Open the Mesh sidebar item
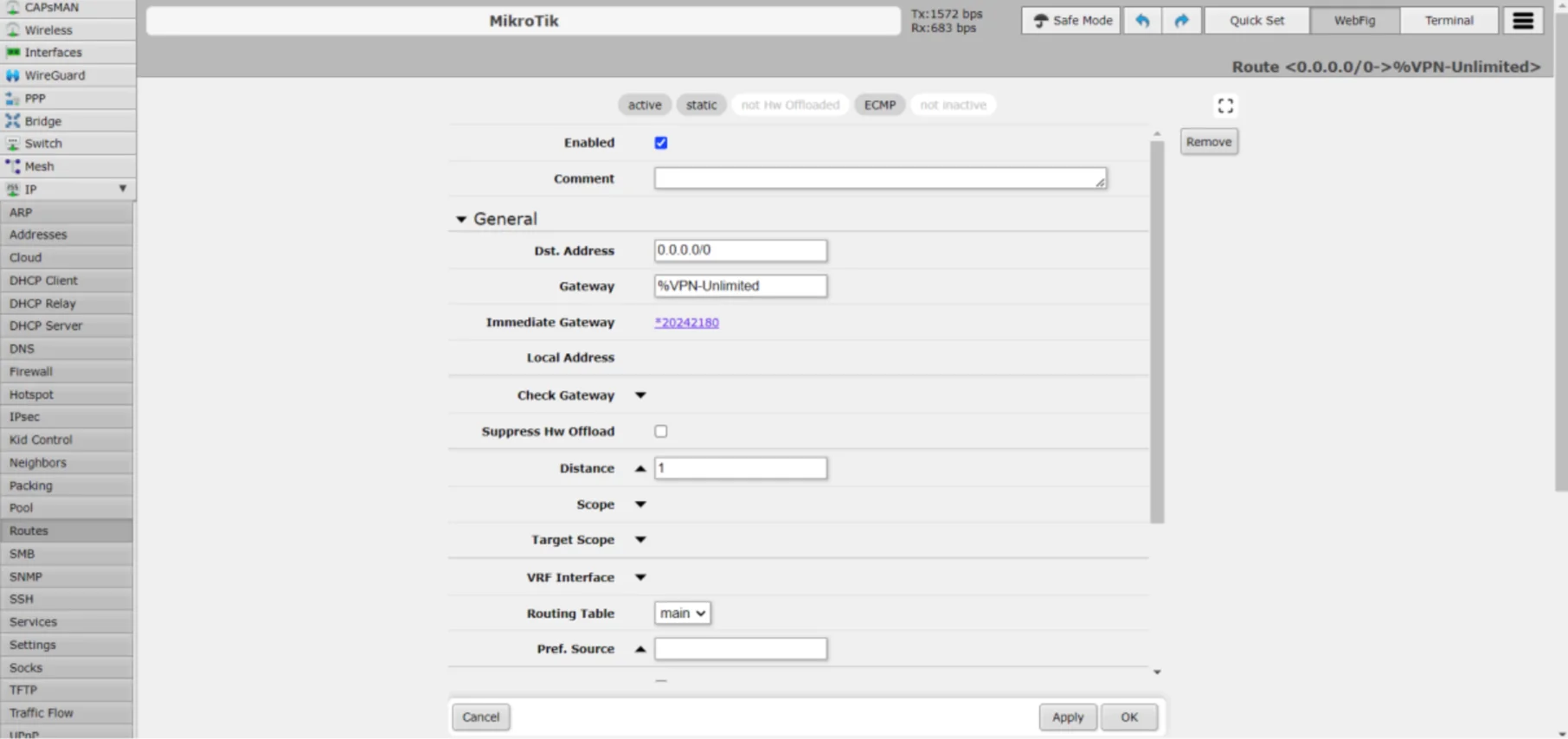 [39, 166]
